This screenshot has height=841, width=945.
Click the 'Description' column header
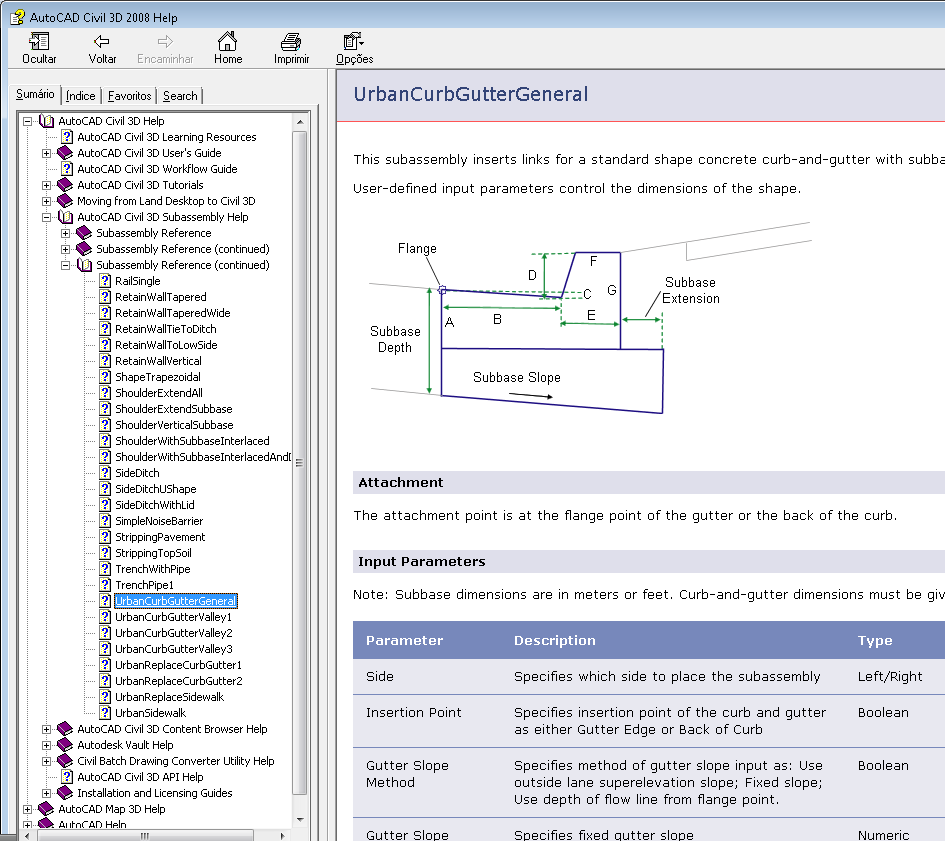pos(554,640)
